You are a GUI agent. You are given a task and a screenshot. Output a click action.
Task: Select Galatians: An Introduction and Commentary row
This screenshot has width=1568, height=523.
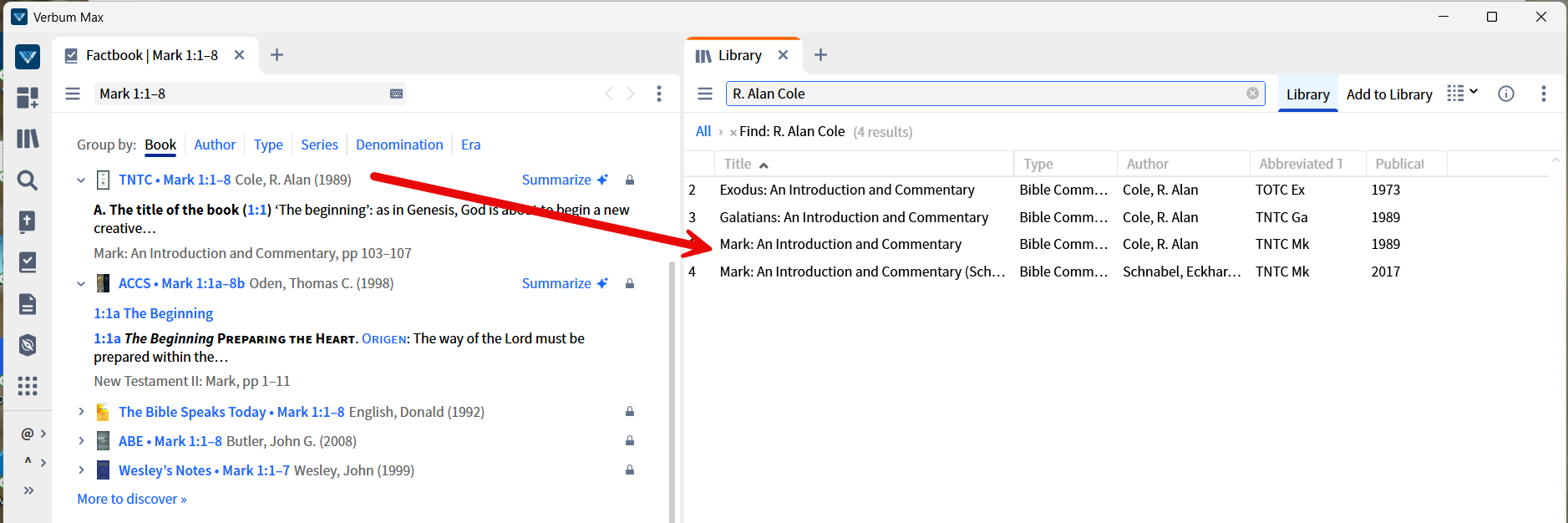pyautogui.click(x=1115, y=217)
